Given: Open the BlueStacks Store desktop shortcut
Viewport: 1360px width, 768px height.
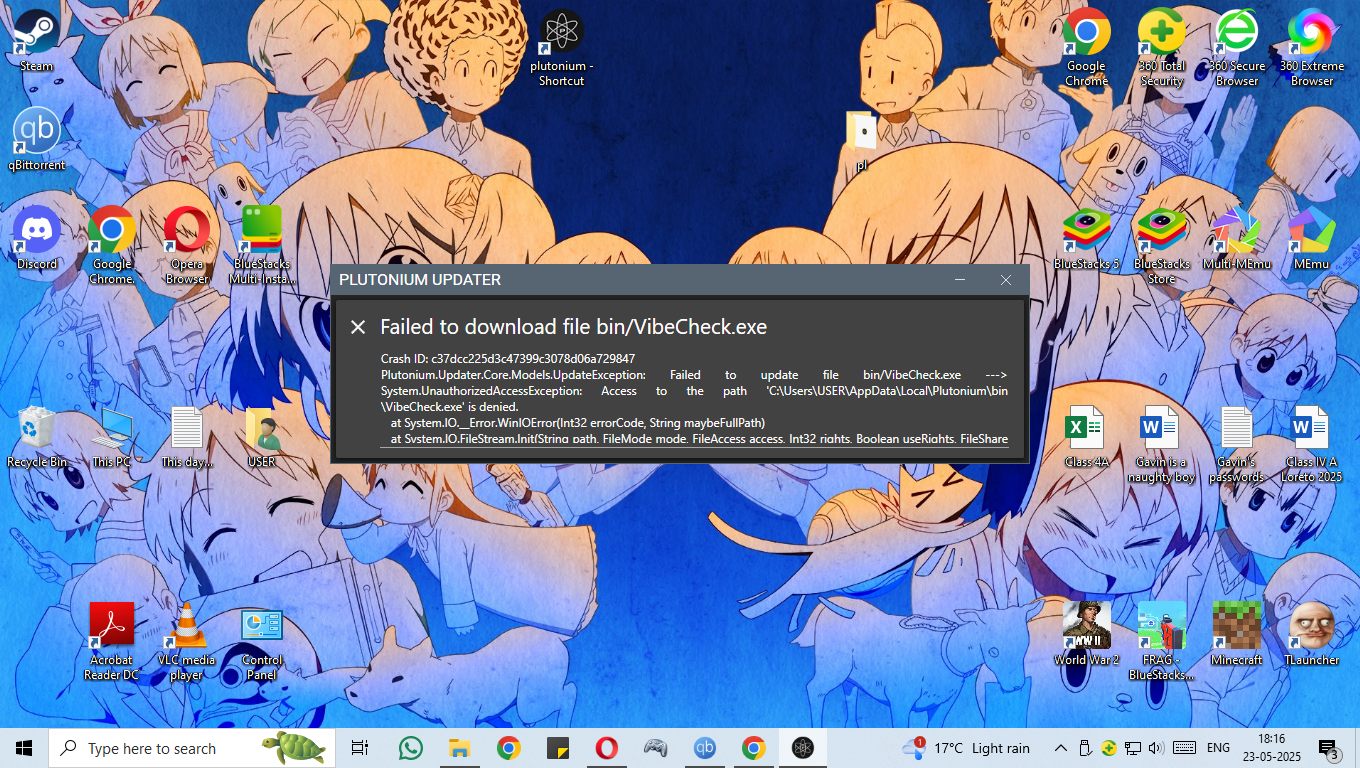Looking at the screenshot, I should (1162, 246).
